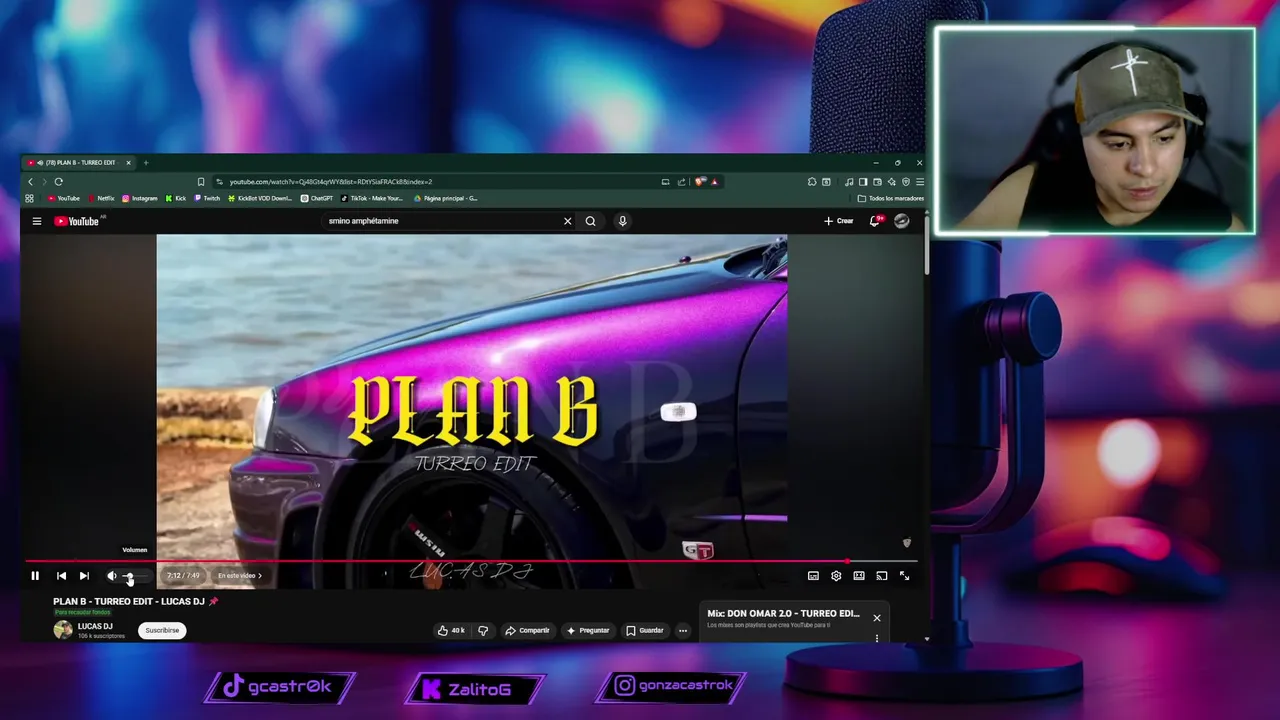1280x720 pixels.
Task: Reload the page in the browser
Action: (x=59, y=182)
